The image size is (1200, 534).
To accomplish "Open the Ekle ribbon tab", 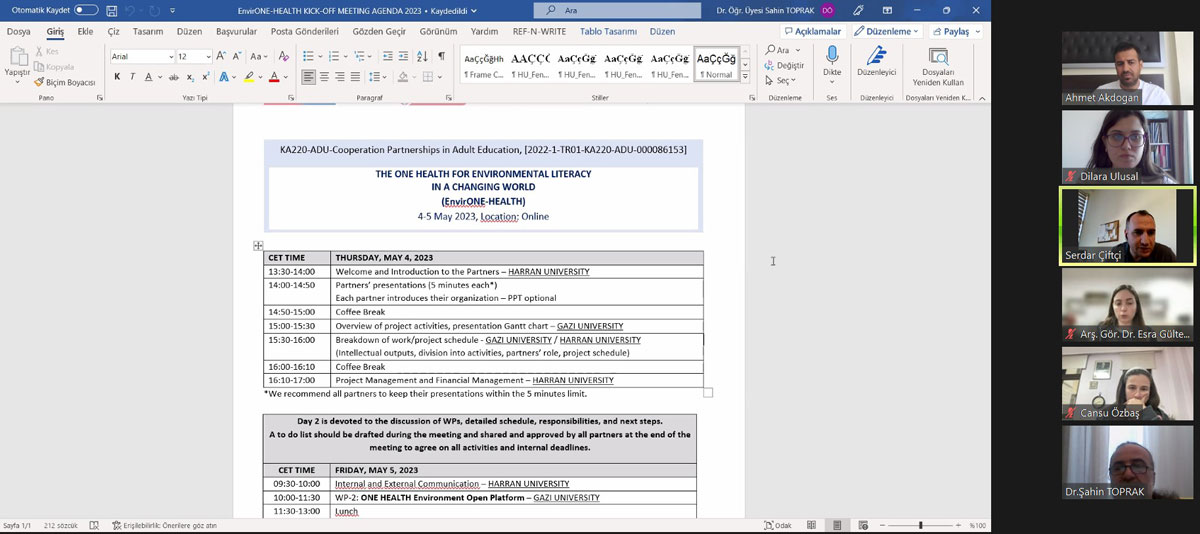I will tap(85, 31).
